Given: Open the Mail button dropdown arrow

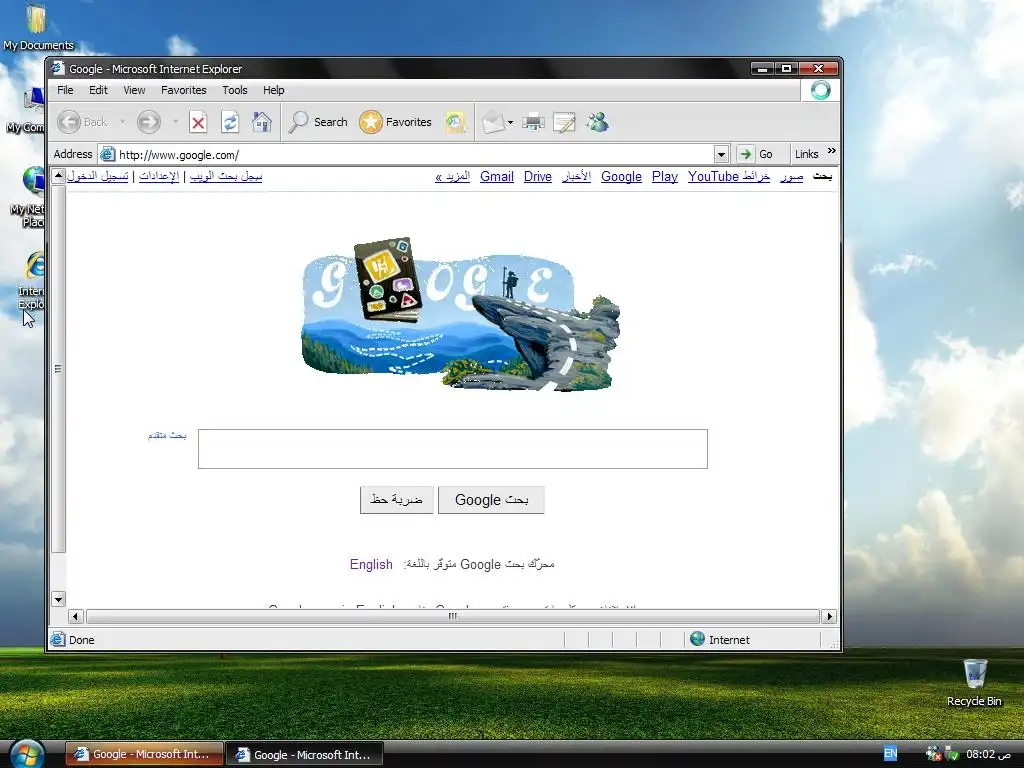Looking at the screenshot, I should (510, 122).
